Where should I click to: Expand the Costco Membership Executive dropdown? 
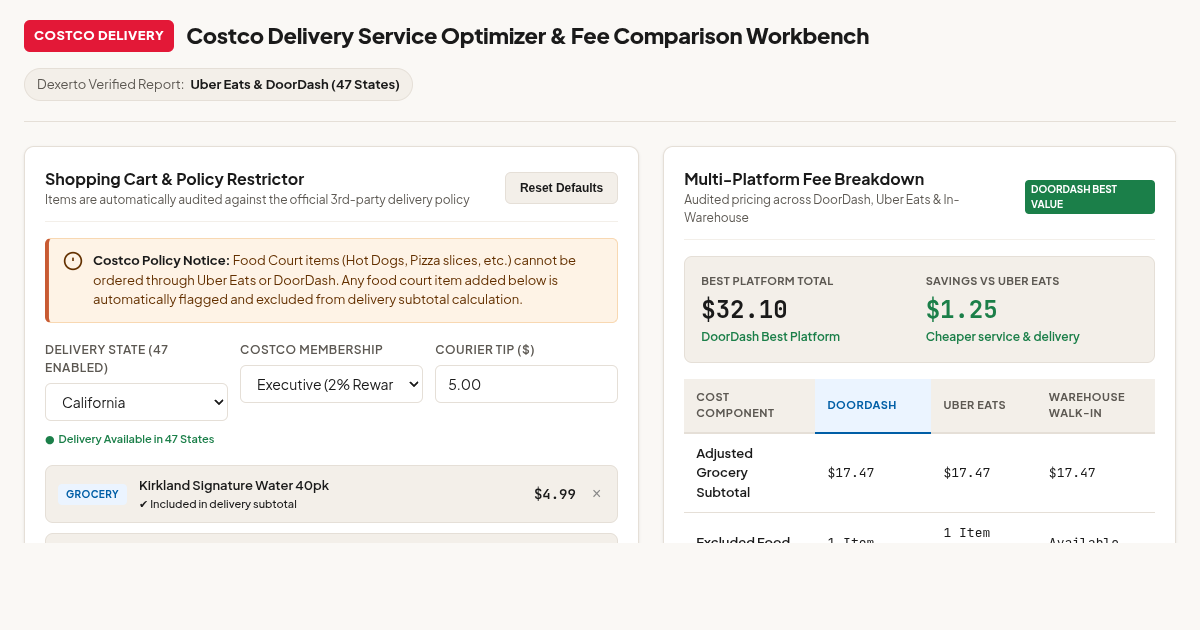331,384
